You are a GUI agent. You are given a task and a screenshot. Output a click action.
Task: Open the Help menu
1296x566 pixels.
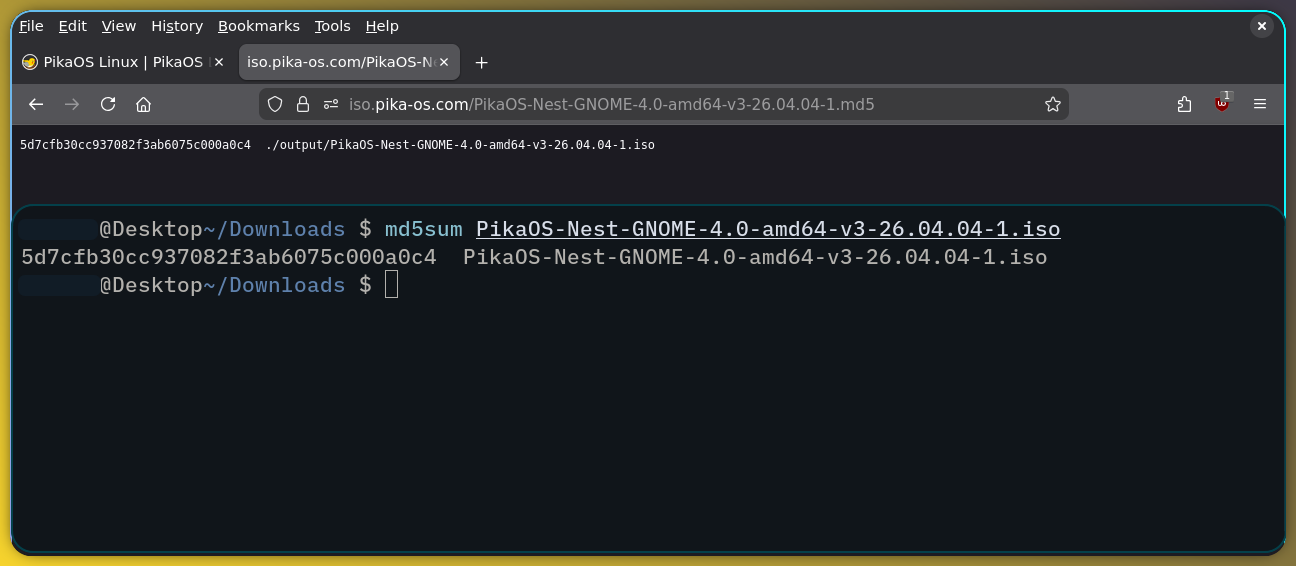tap(382, 26)
